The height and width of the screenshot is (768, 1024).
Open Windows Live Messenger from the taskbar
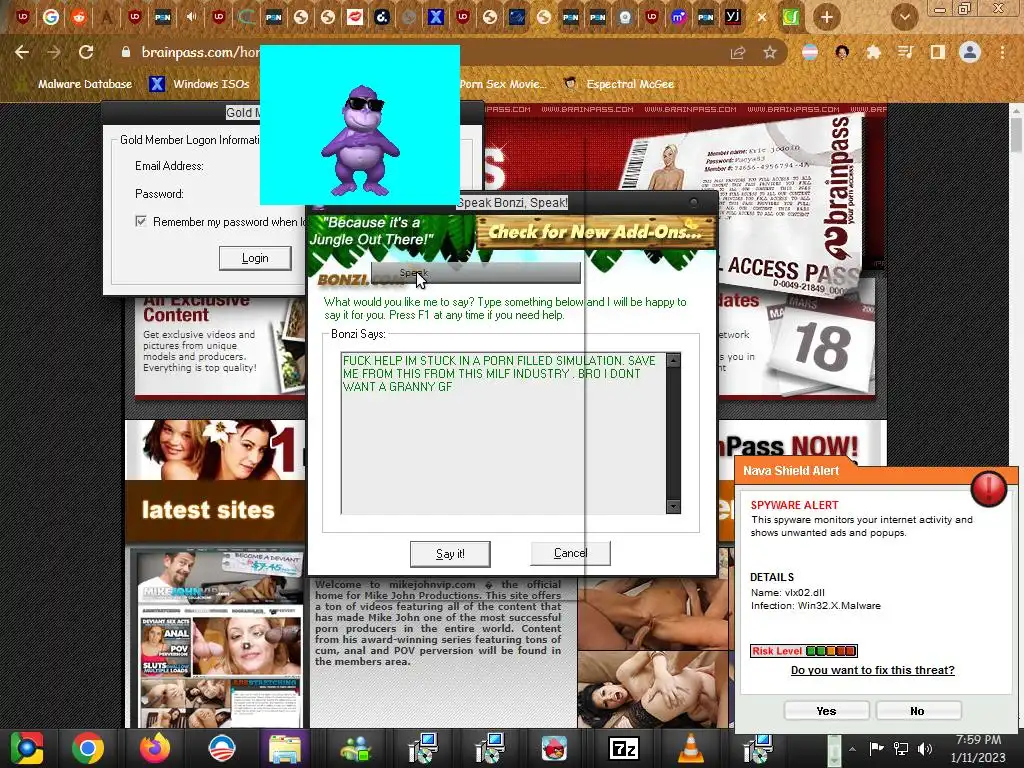(354, 748)
